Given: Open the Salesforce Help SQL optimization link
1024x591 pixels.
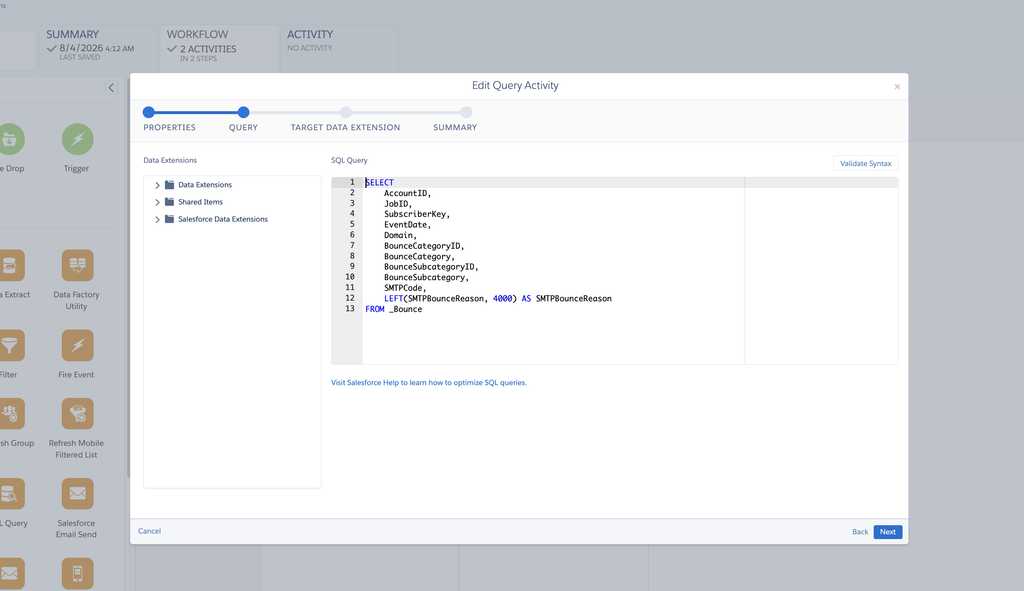Looking at the screenshot, I should [x=428, y=383].
